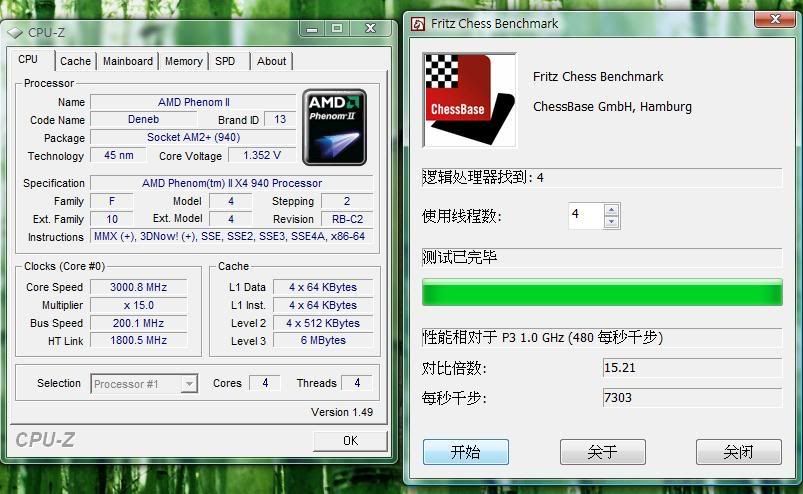
Task: Click the L1 Data 4 x 64 KBytes value
Action: click(323, 287)
